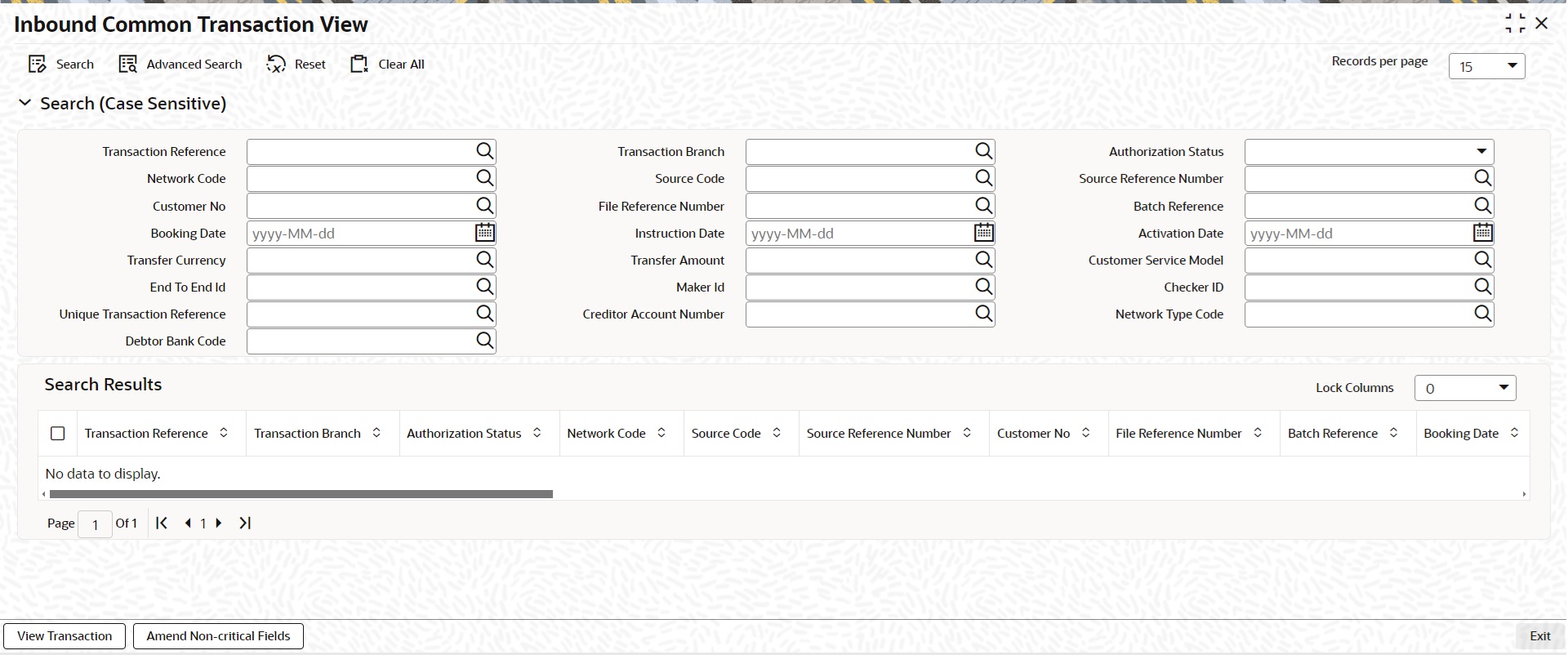Open calendar picker for Booking Date
Viewport: 1568px width, 655px height.
point(485,233)
